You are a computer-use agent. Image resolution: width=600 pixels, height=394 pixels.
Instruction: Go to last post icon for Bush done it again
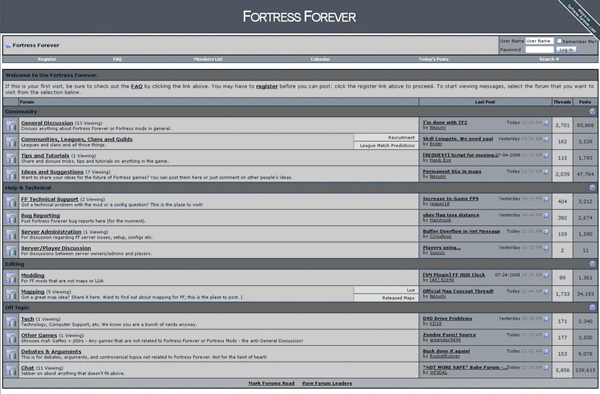546,351
